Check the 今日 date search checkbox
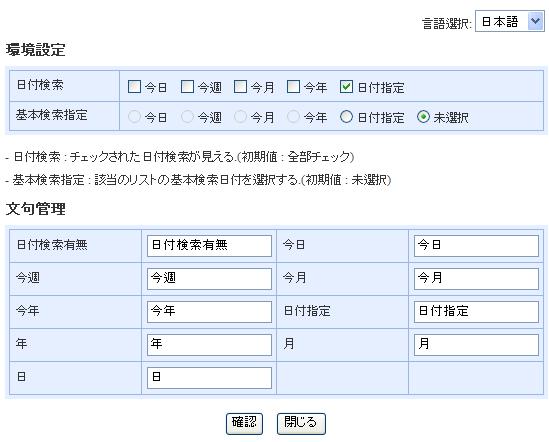 tap(134, 87)
